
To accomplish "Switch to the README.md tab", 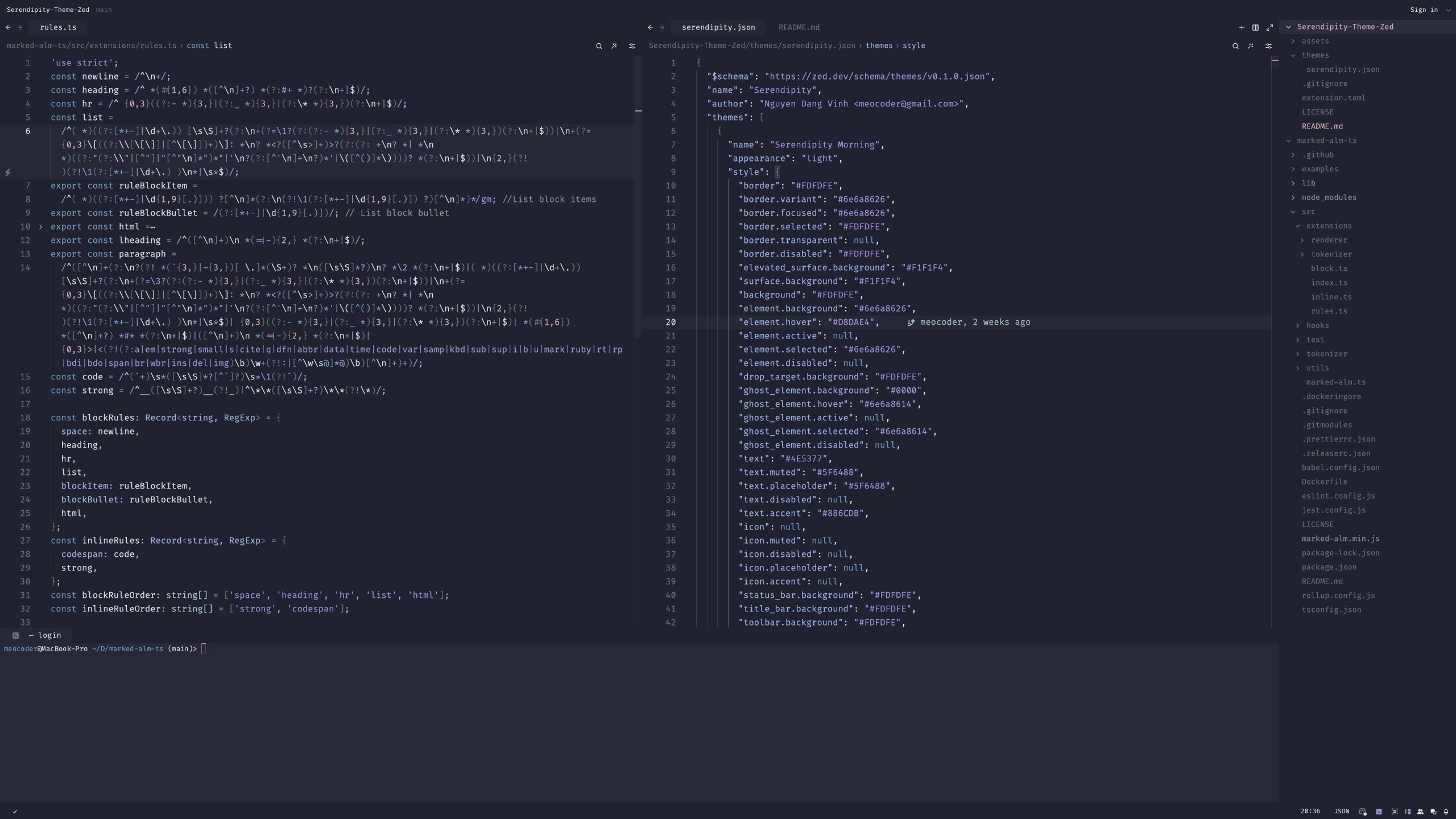I will point(799,27).
